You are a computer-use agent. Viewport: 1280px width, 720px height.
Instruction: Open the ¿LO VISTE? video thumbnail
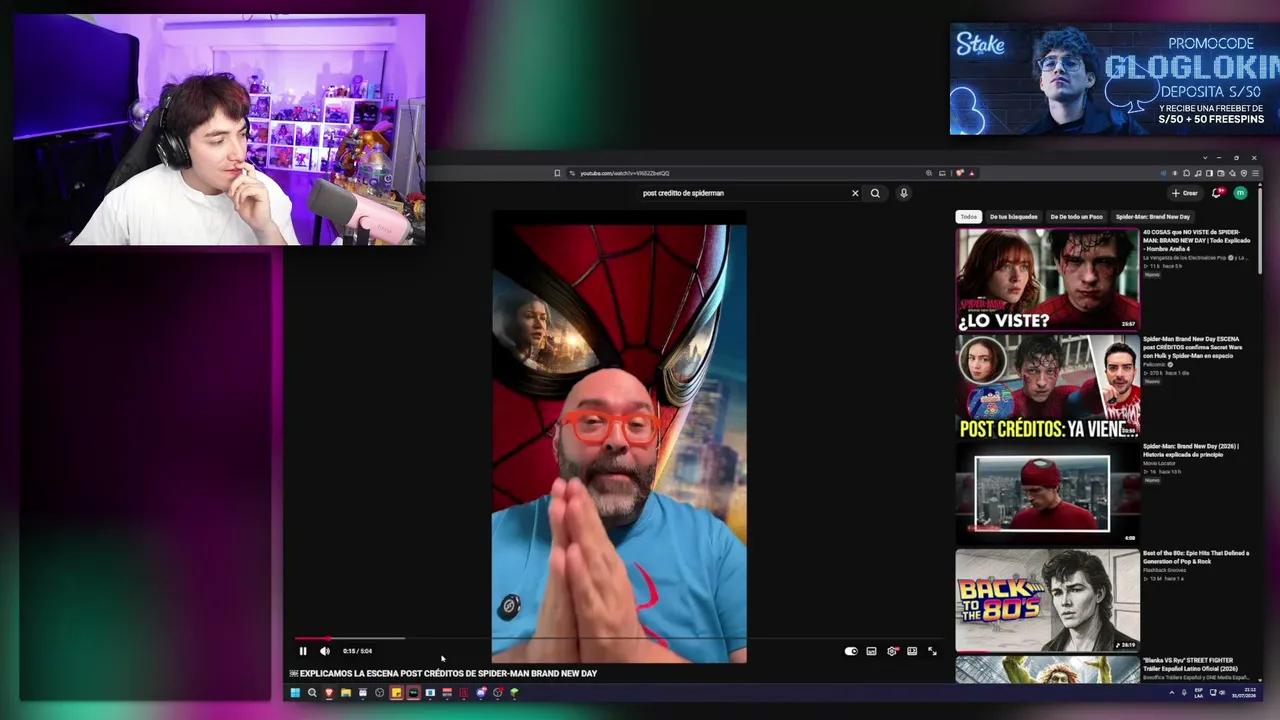[x=1047, y=279]
